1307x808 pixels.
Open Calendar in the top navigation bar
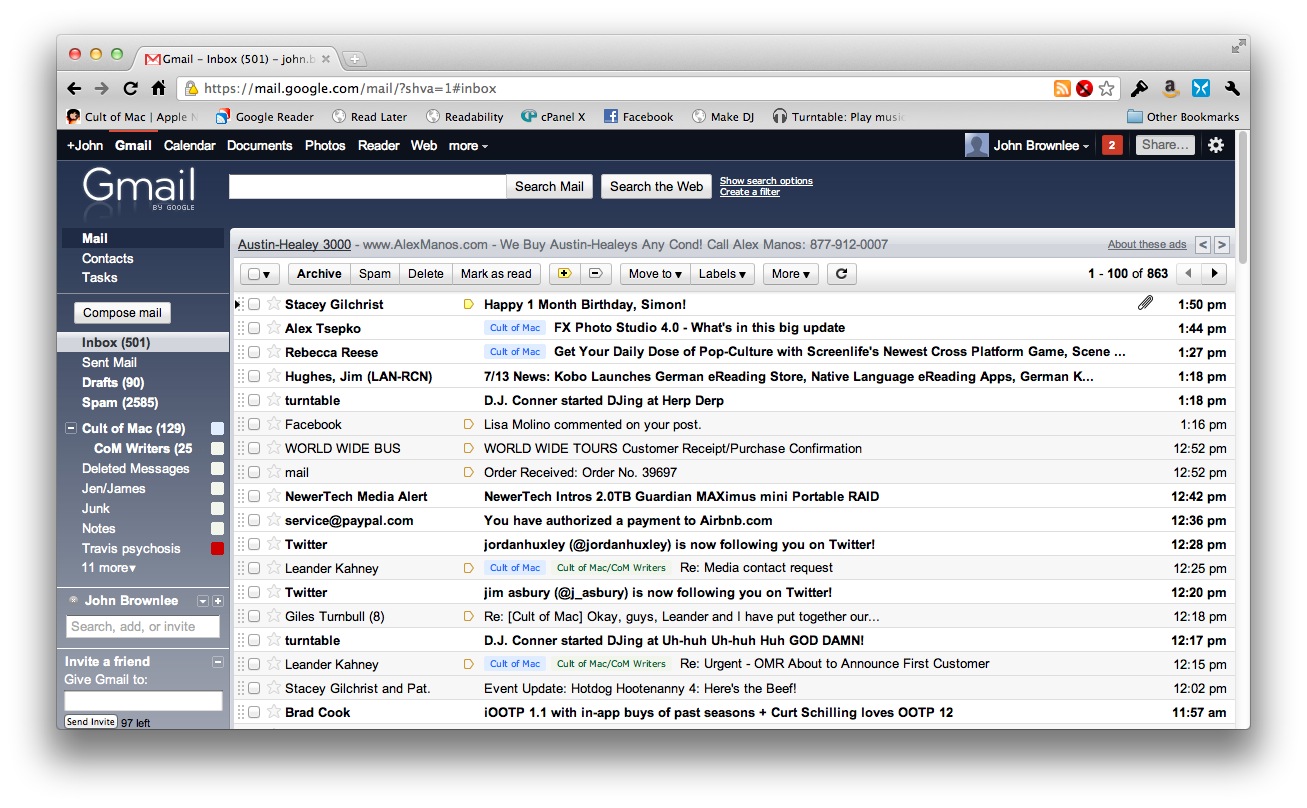click(x=189, y=145)
